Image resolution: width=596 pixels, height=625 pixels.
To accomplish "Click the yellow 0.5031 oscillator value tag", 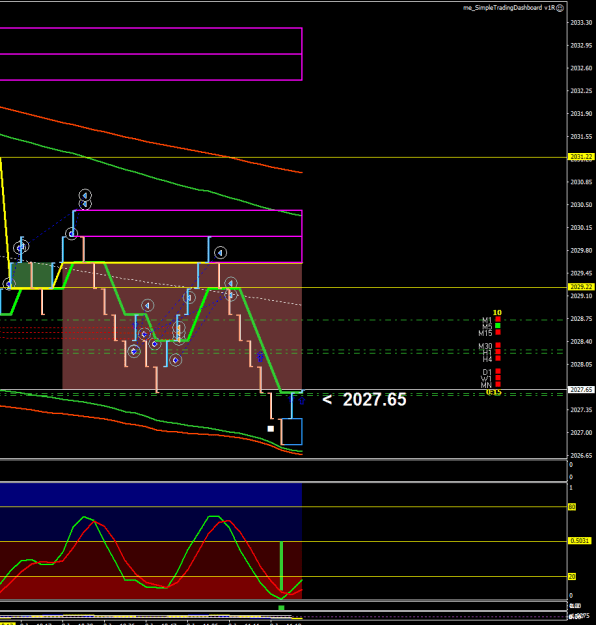I will tap(579, 541).
